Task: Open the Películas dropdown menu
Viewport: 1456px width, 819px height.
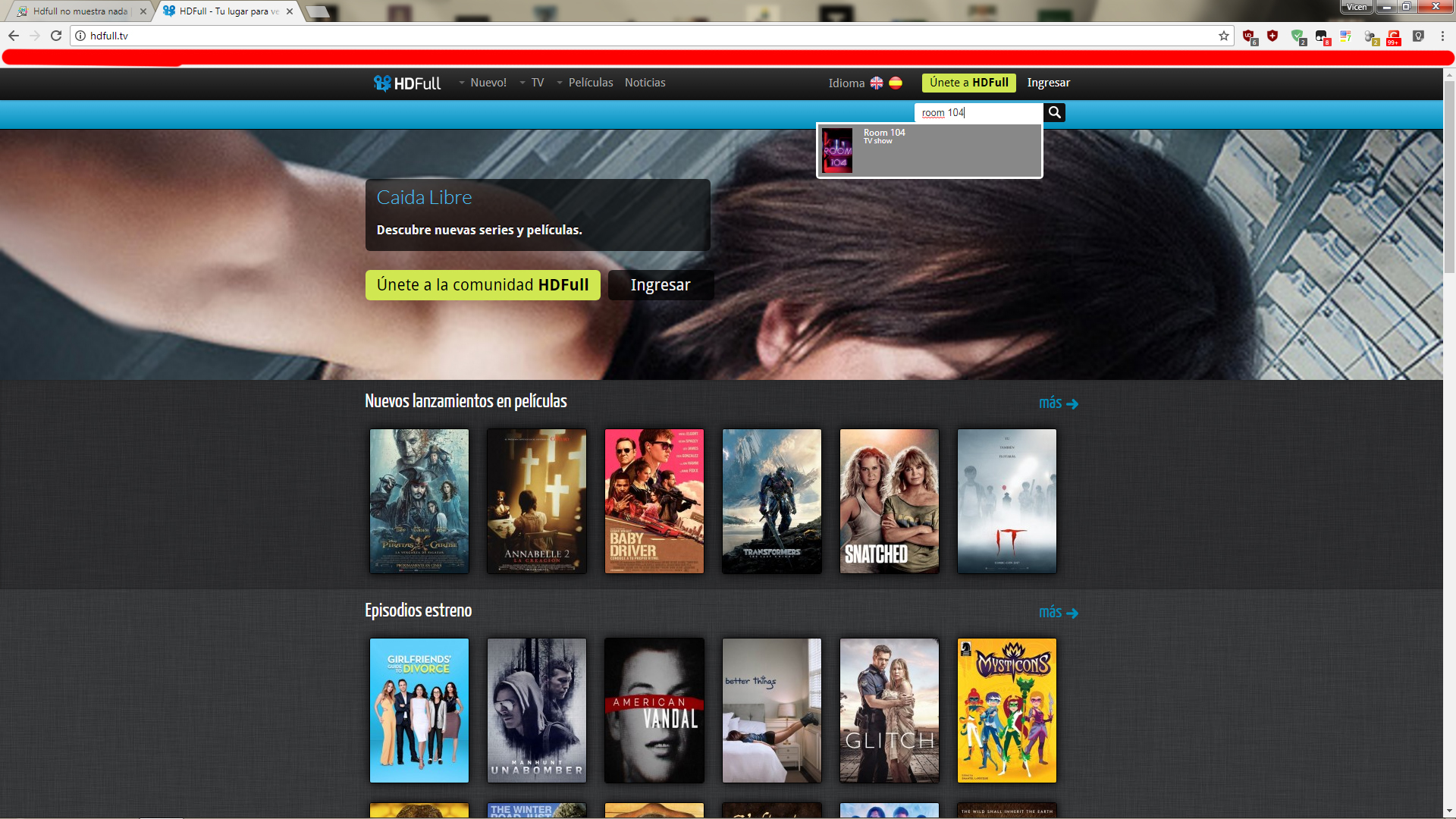Action: pos(585,83)
